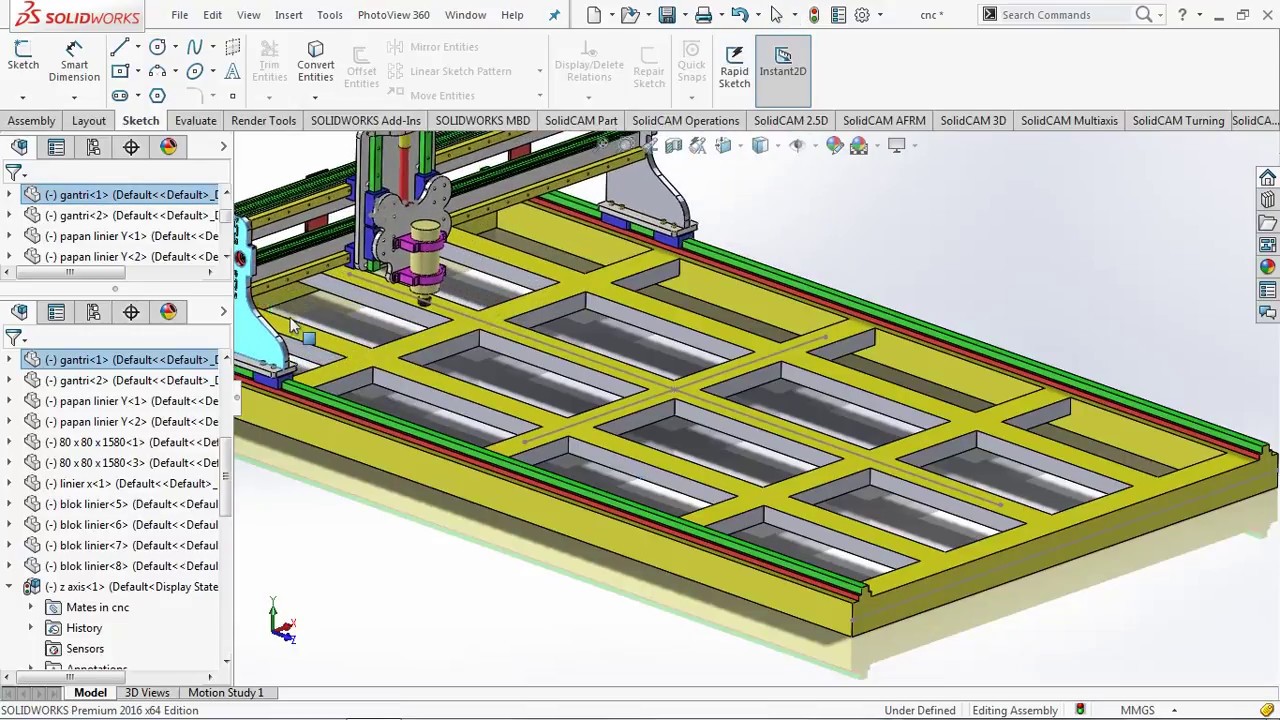Open the Insert menu
The image size is (1280, 720).
tap(288, 15)
